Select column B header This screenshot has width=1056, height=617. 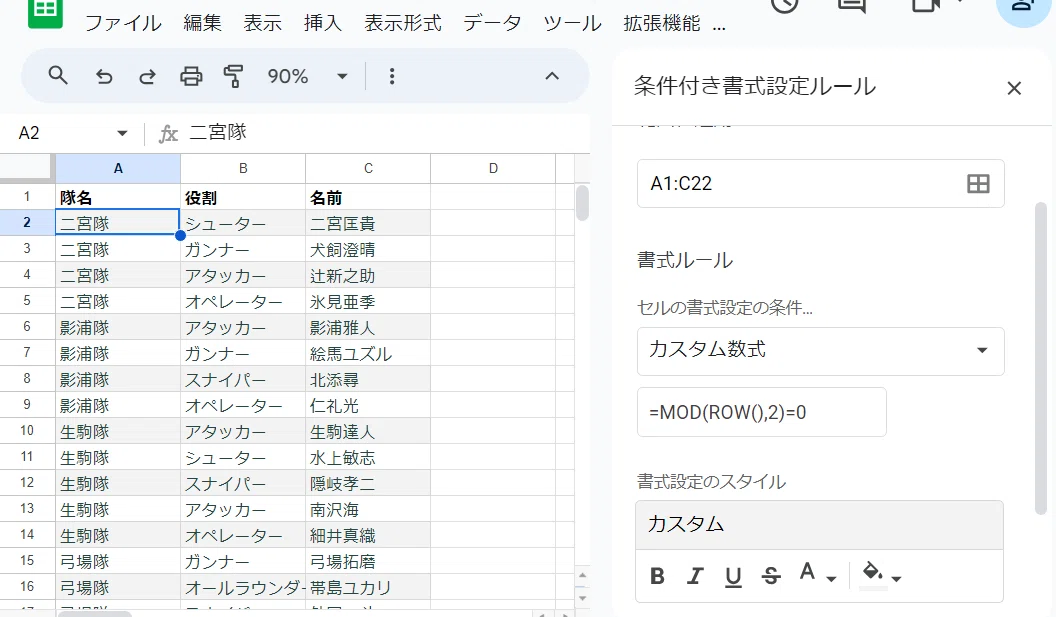pos(243,168)
